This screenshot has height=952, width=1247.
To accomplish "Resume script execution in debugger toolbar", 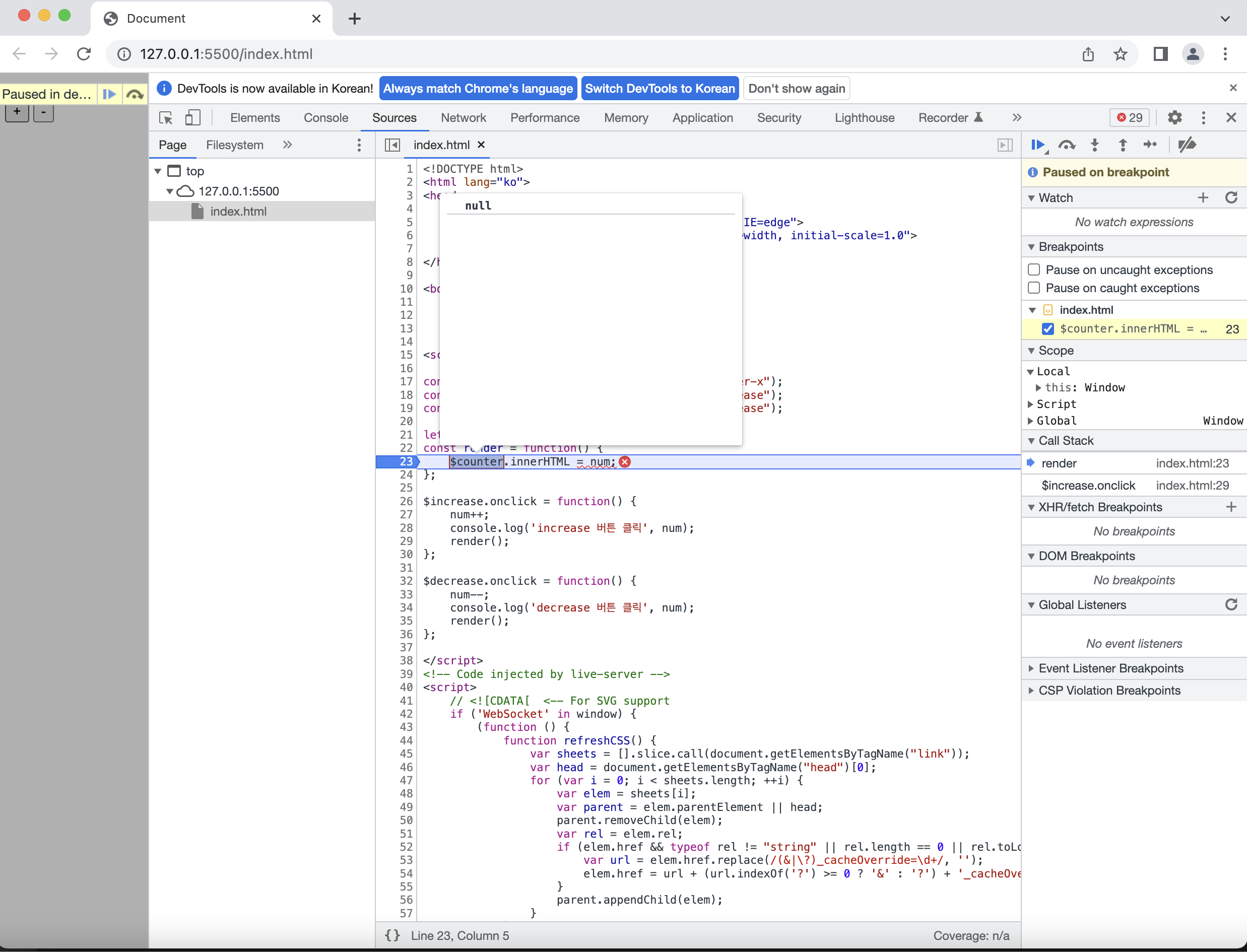I will pos(1038,145).
